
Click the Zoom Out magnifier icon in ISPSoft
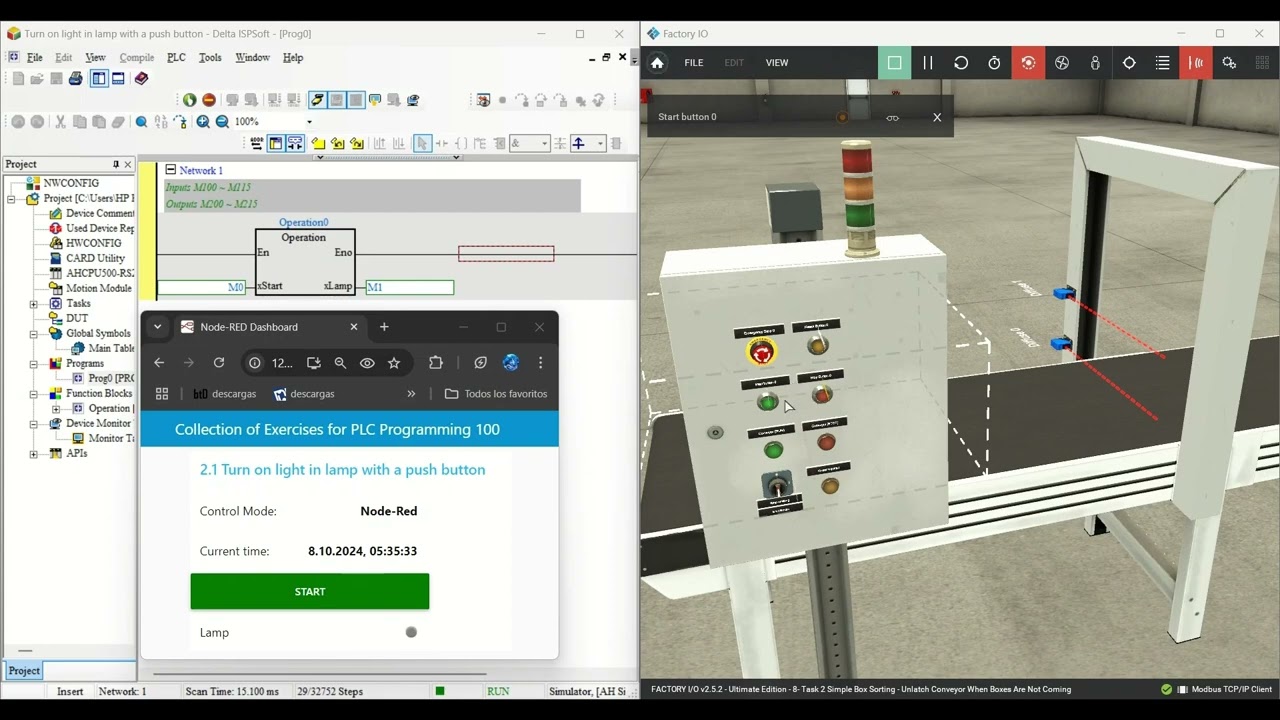click(222, 122)
